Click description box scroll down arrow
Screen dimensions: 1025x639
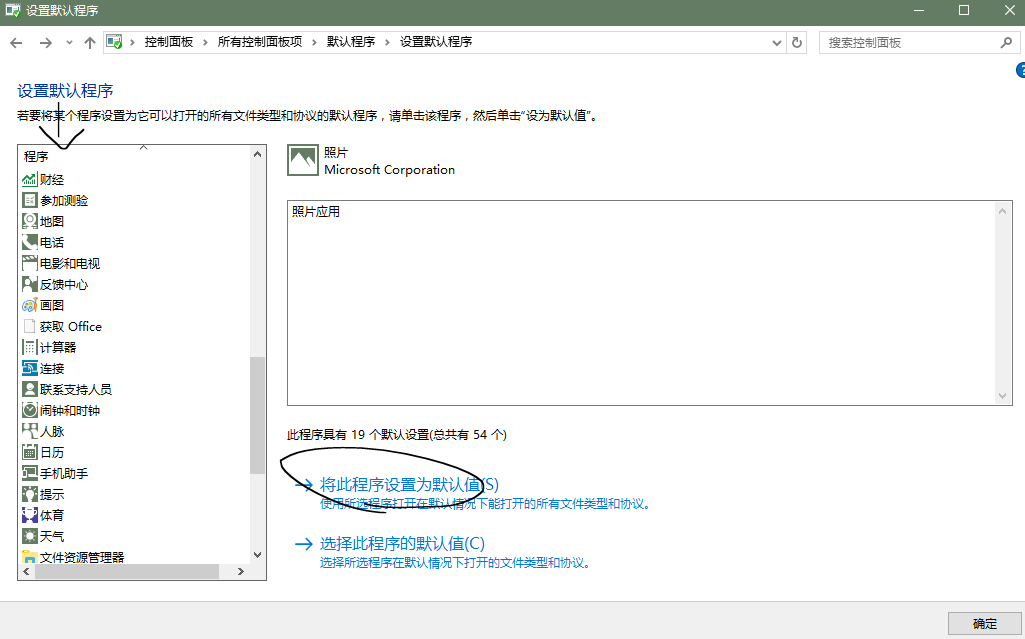click(1003, 397)
